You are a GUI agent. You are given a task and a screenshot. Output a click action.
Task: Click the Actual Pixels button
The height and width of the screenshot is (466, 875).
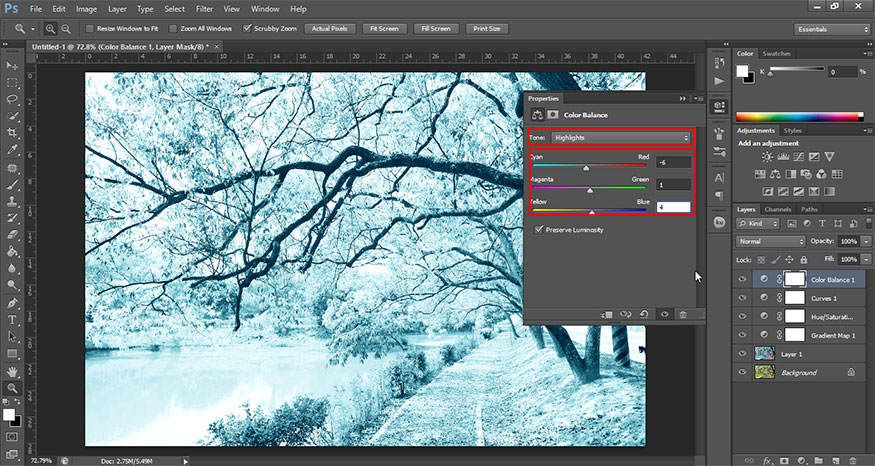(x=329, y=28)
